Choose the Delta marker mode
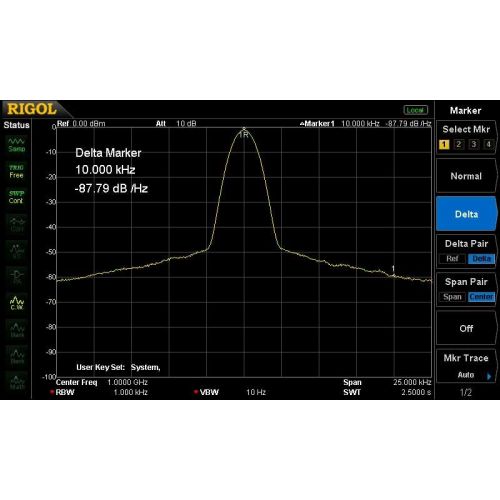Screen dimensions: 500x500 tap(466, 214)
